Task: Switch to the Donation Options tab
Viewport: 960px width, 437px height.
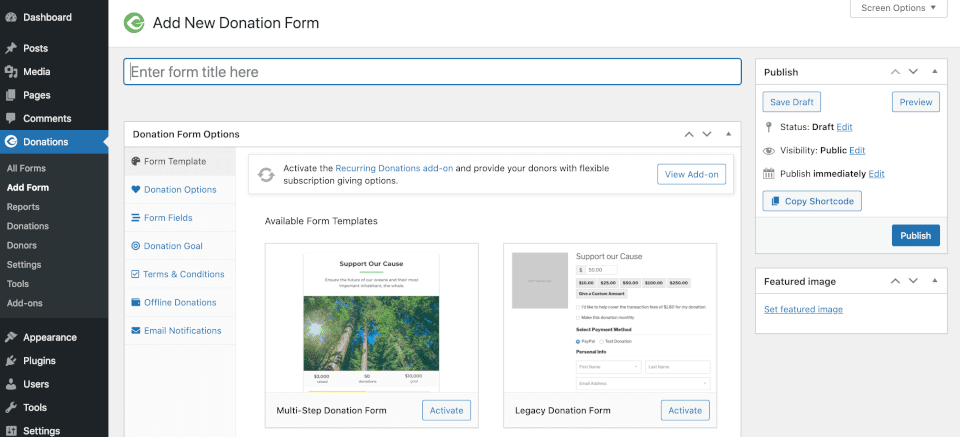Action: pyautogui.click(x=180, y=190)
